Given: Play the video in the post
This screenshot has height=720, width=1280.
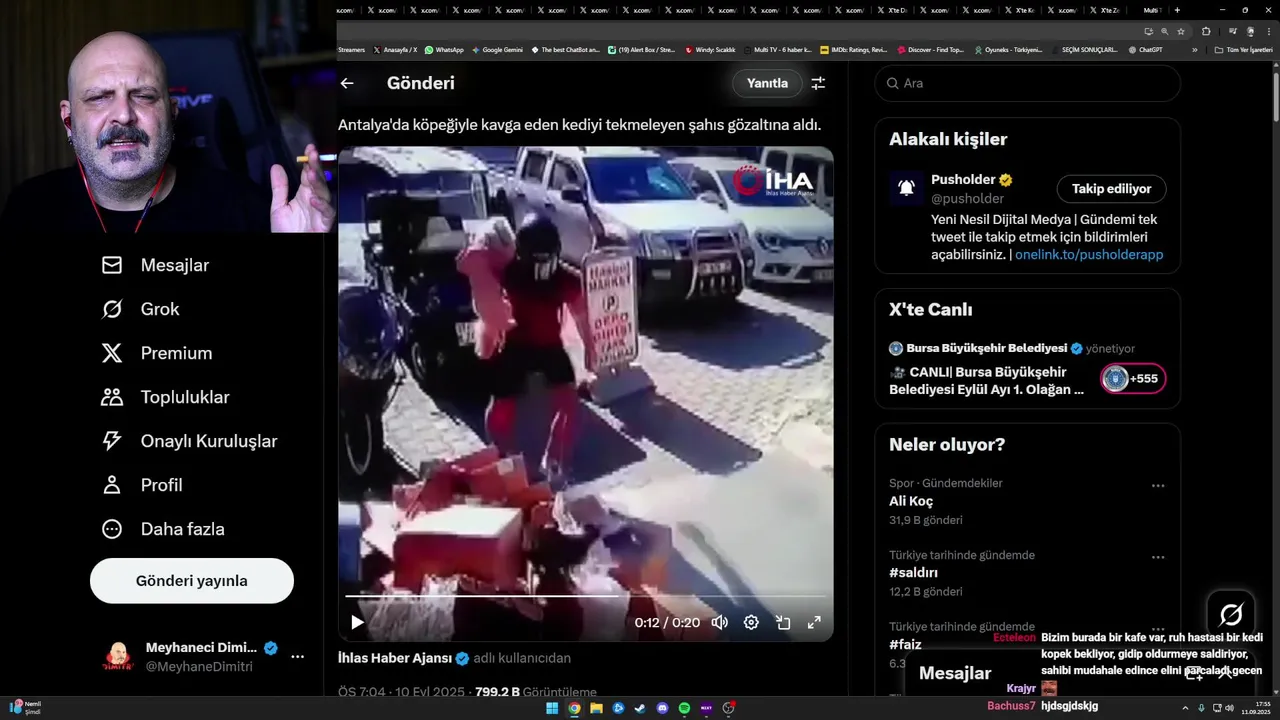Looking at the screenshot, I should tap(357, 622).
